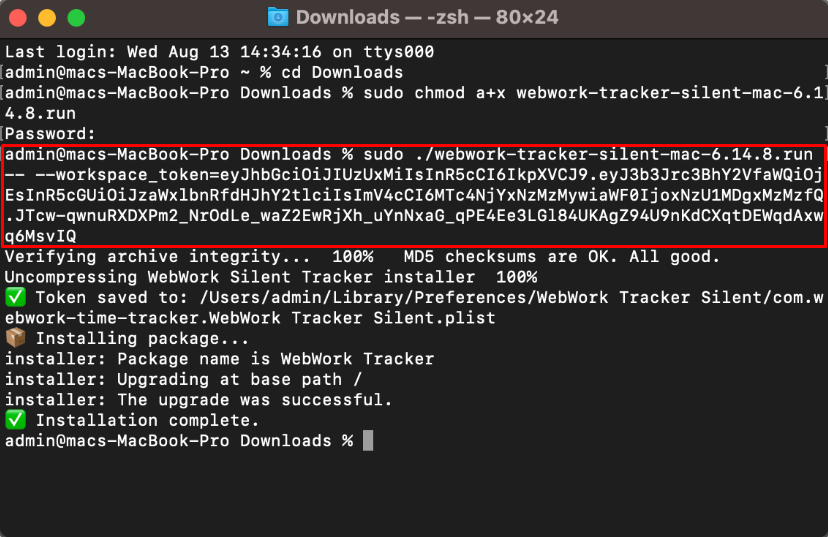
Task: Close the Terminal window with red button
Action: point(18,18)
